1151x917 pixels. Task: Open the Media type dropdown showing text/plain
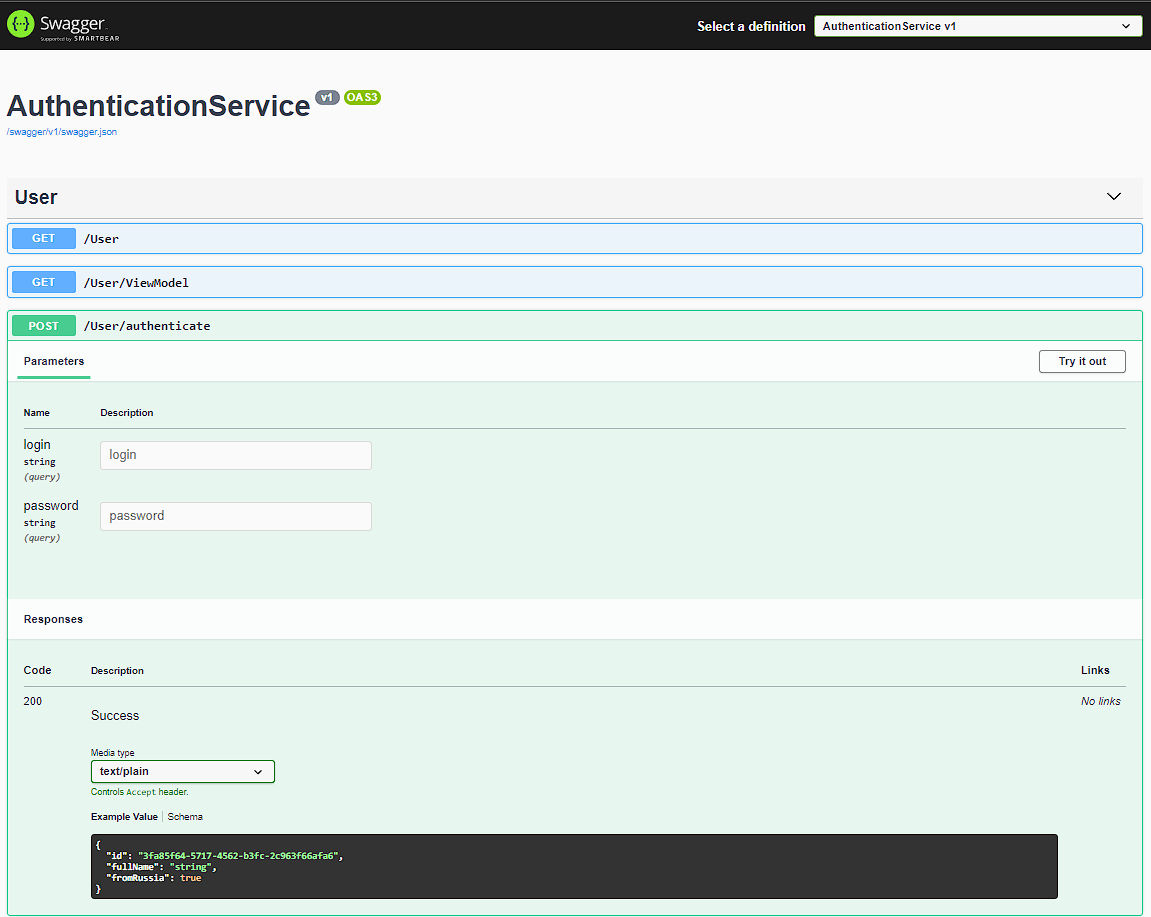coord(182,771)
